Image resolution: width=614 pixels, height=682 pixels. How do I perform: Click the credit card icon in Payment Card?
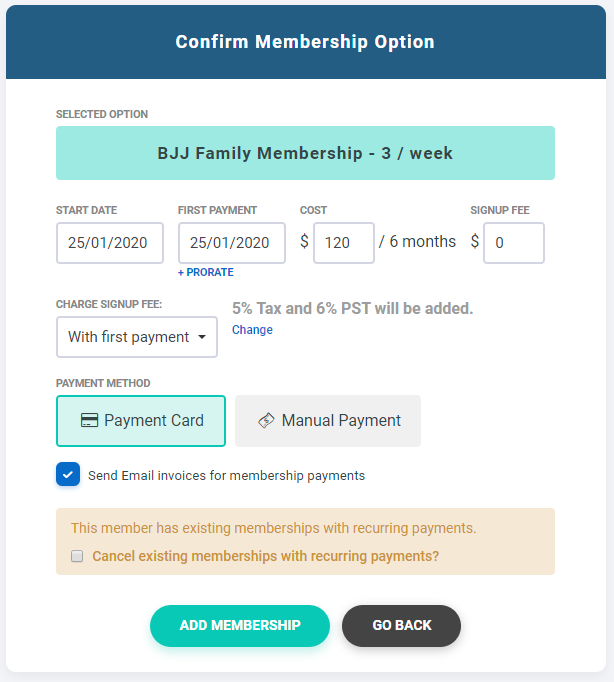(x=89, y=421)
